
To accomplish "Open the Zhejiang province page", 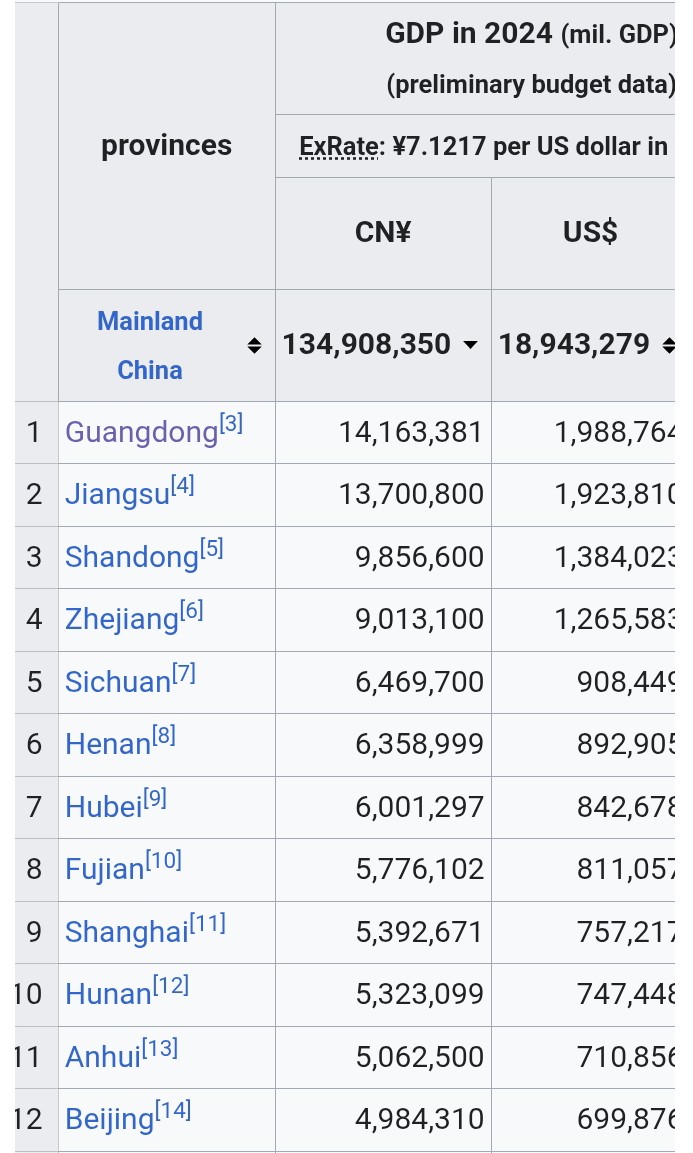I will tap(121, 620).
